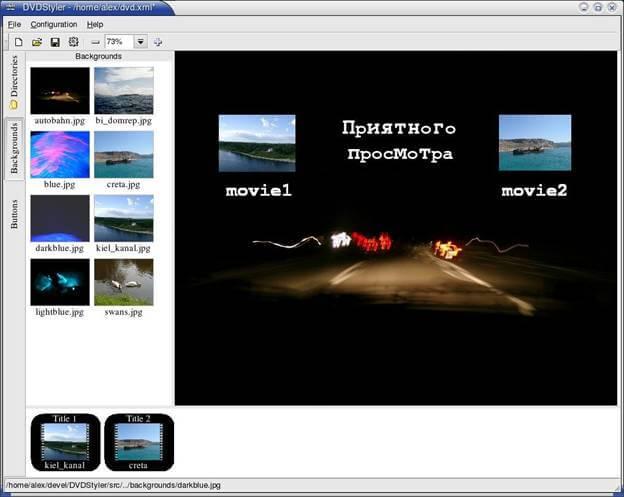
Task: Open a project with the folder icon
Action: 37,42
